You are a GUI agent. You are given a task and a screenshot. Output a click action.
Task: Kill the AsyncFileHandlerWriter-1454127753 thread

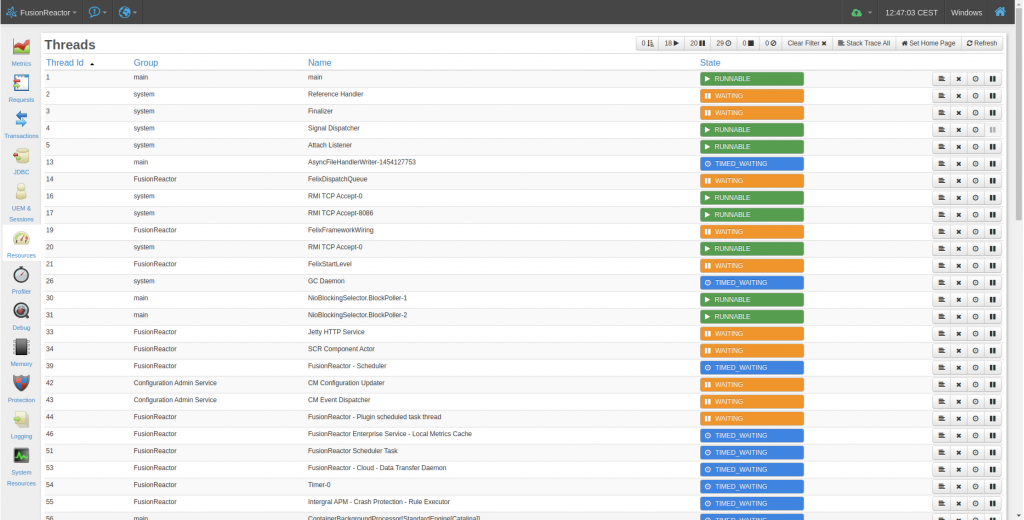pyautogui.click(x=958, y=164)
